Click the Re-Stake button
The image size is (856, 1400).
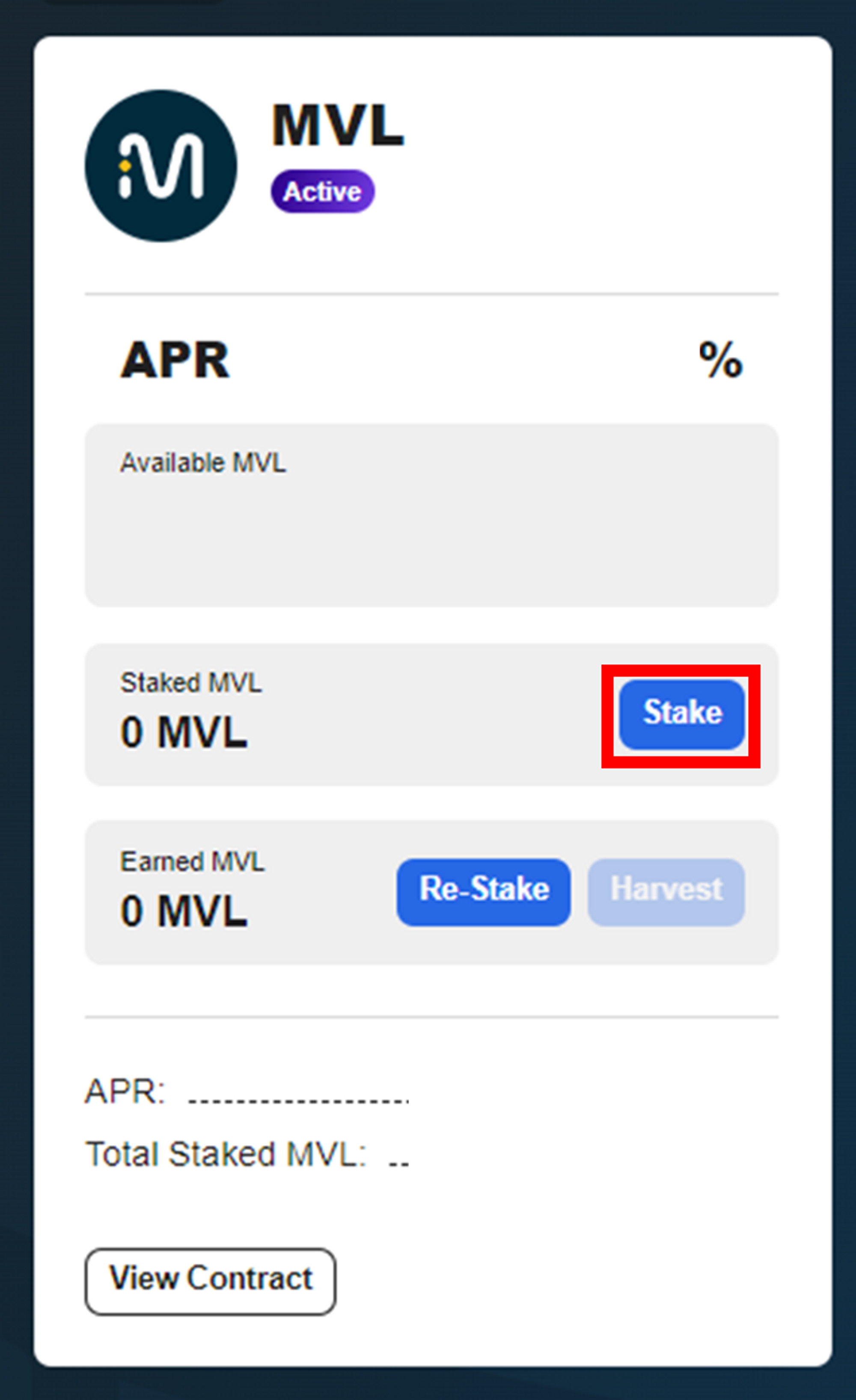coord(484,892)
